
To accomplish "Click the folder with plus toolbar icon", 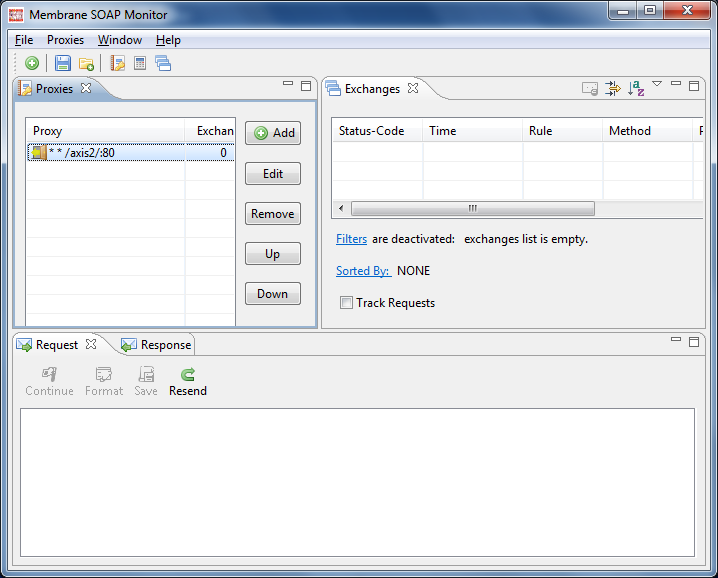I will coord(86,64).
